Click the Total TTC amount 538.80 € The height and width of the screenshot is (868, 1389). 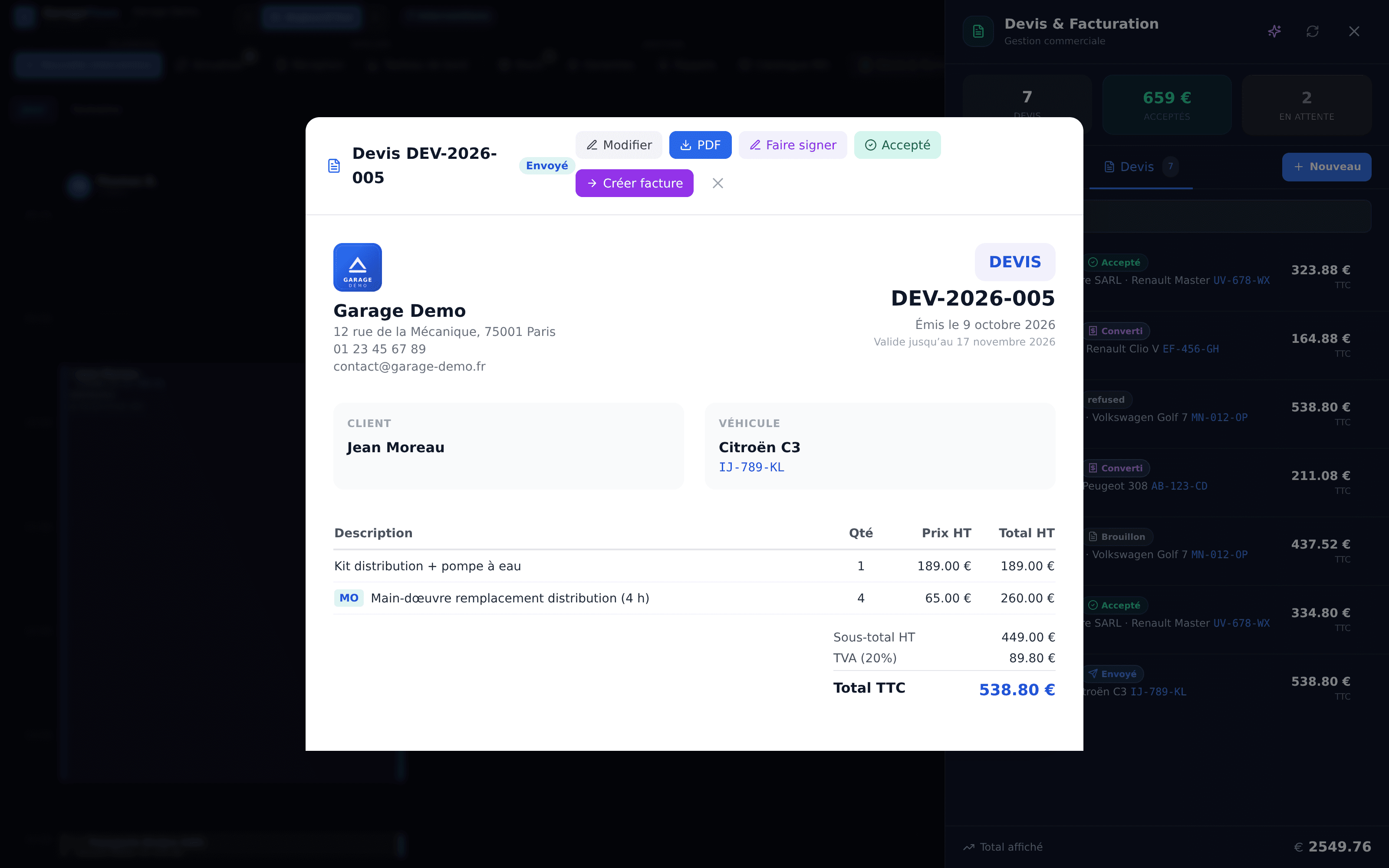click(1017, 690)
